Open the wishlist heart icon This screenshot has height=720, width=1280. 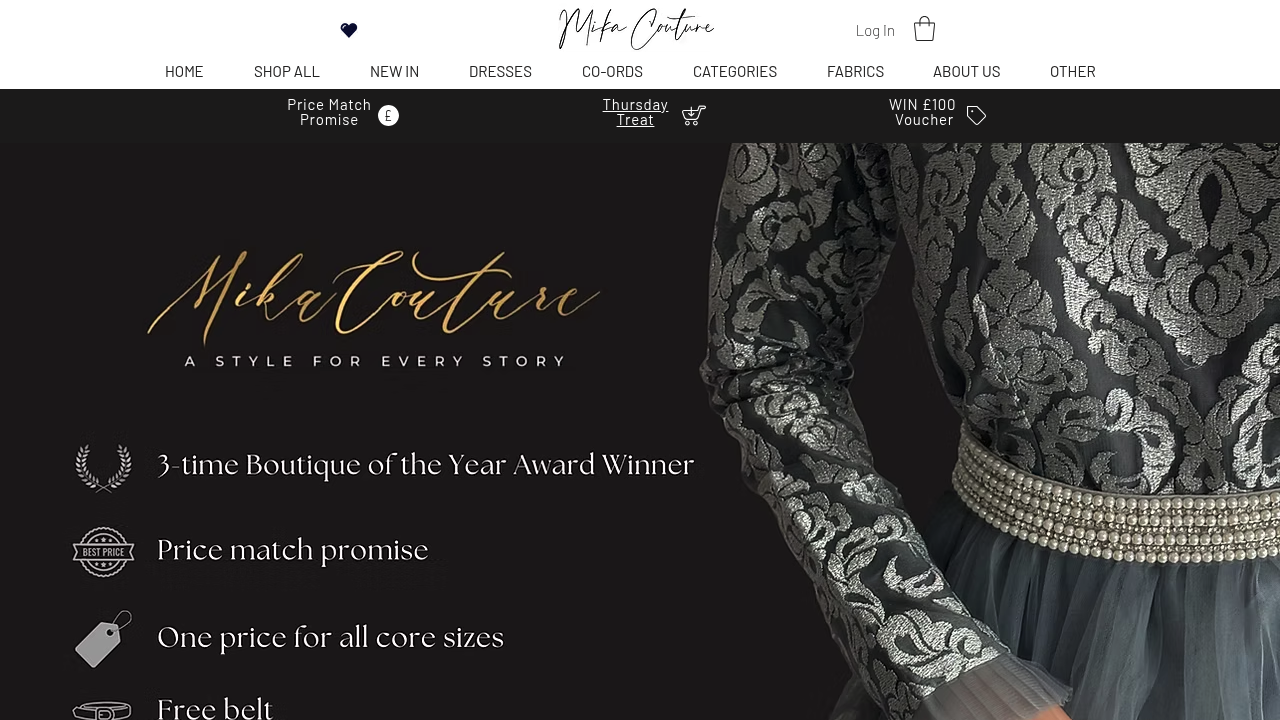[x=349, y=30]
